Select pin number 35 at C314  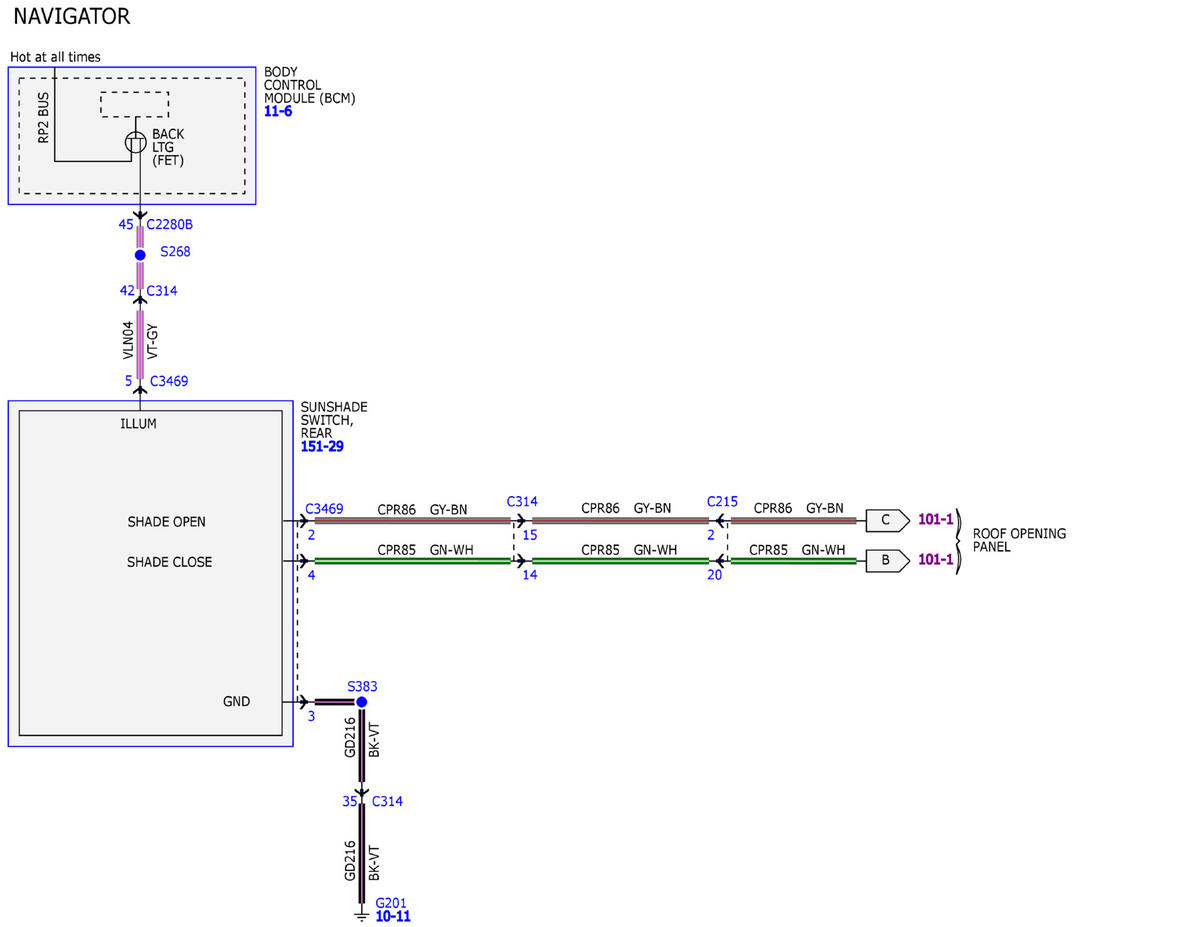(350, 802)
